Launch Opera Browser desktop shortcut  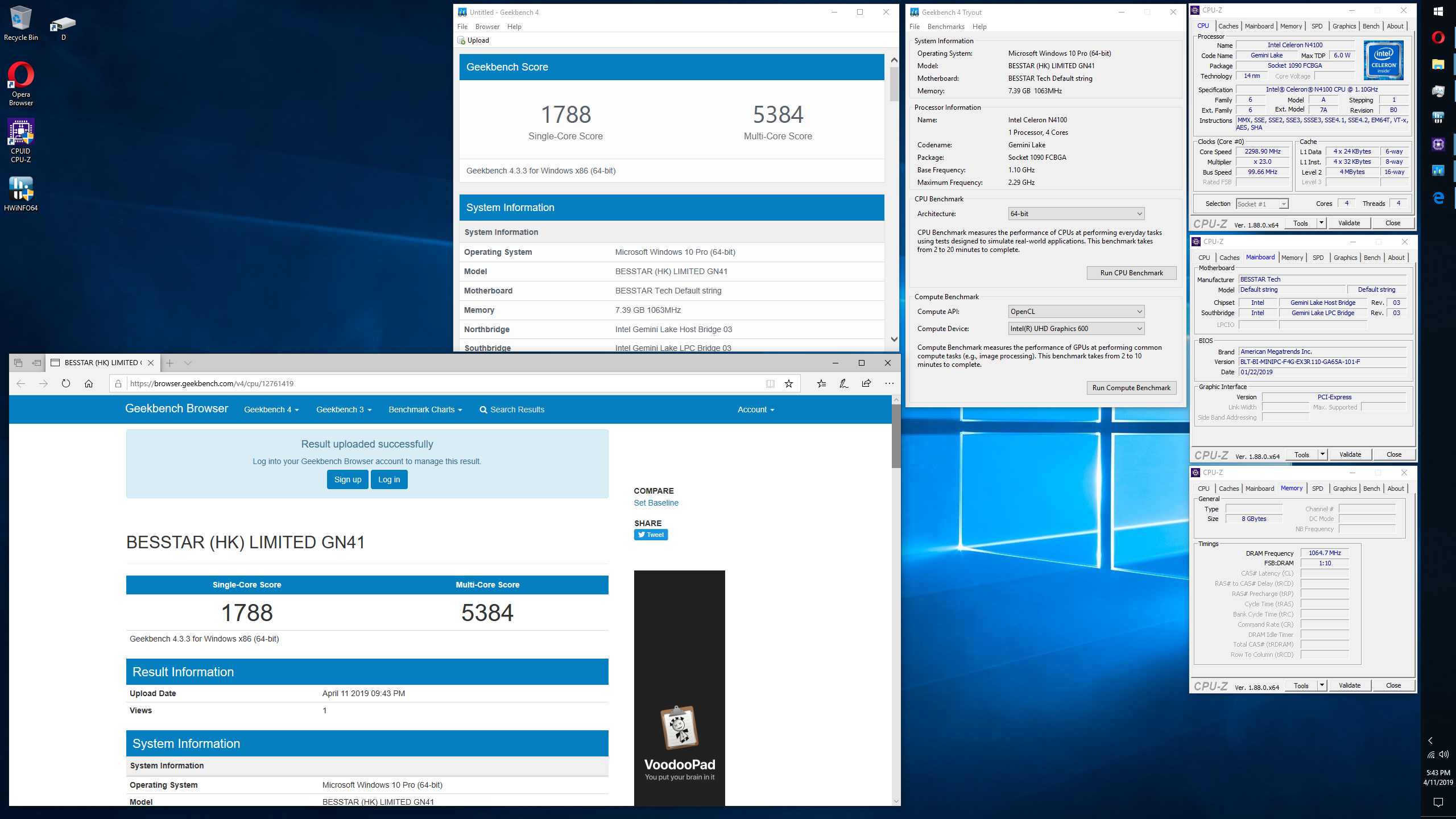(x=20, y=83)
